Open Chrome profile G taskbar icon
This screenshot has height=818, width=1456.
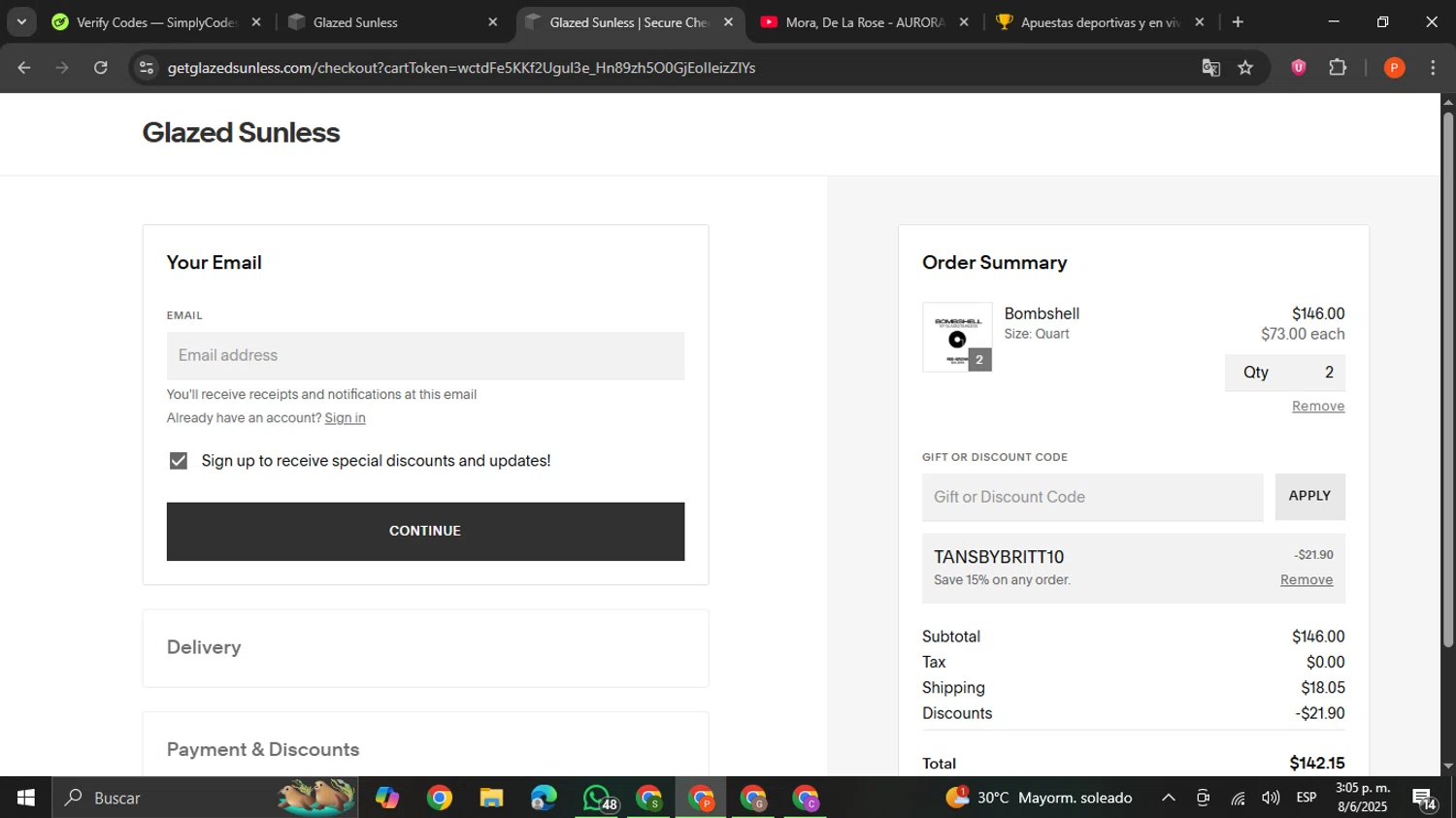pyautogui.click(x=753, y=798)
